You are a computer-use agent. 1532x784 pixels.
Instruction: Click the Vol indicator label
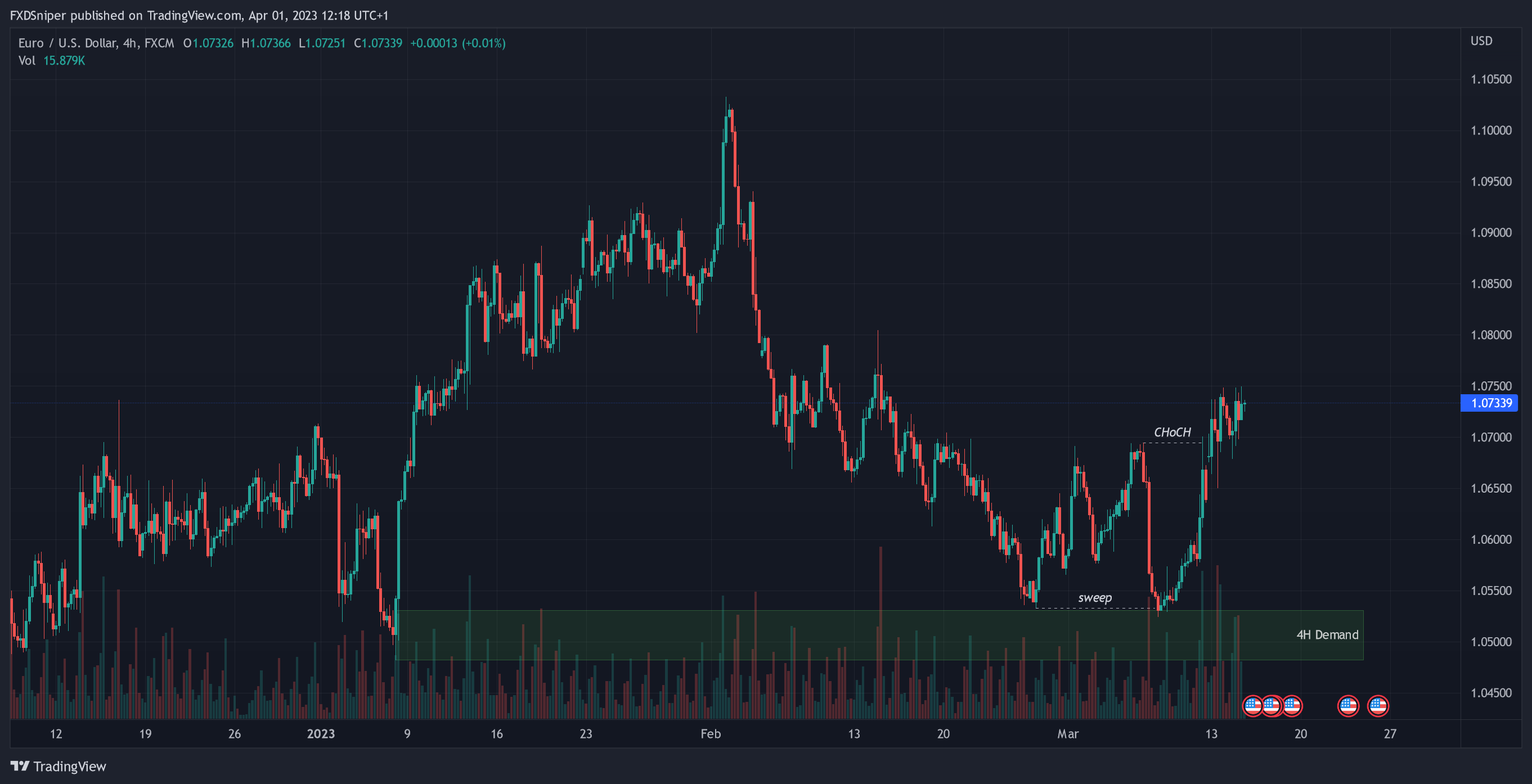(x=27, y=61)
